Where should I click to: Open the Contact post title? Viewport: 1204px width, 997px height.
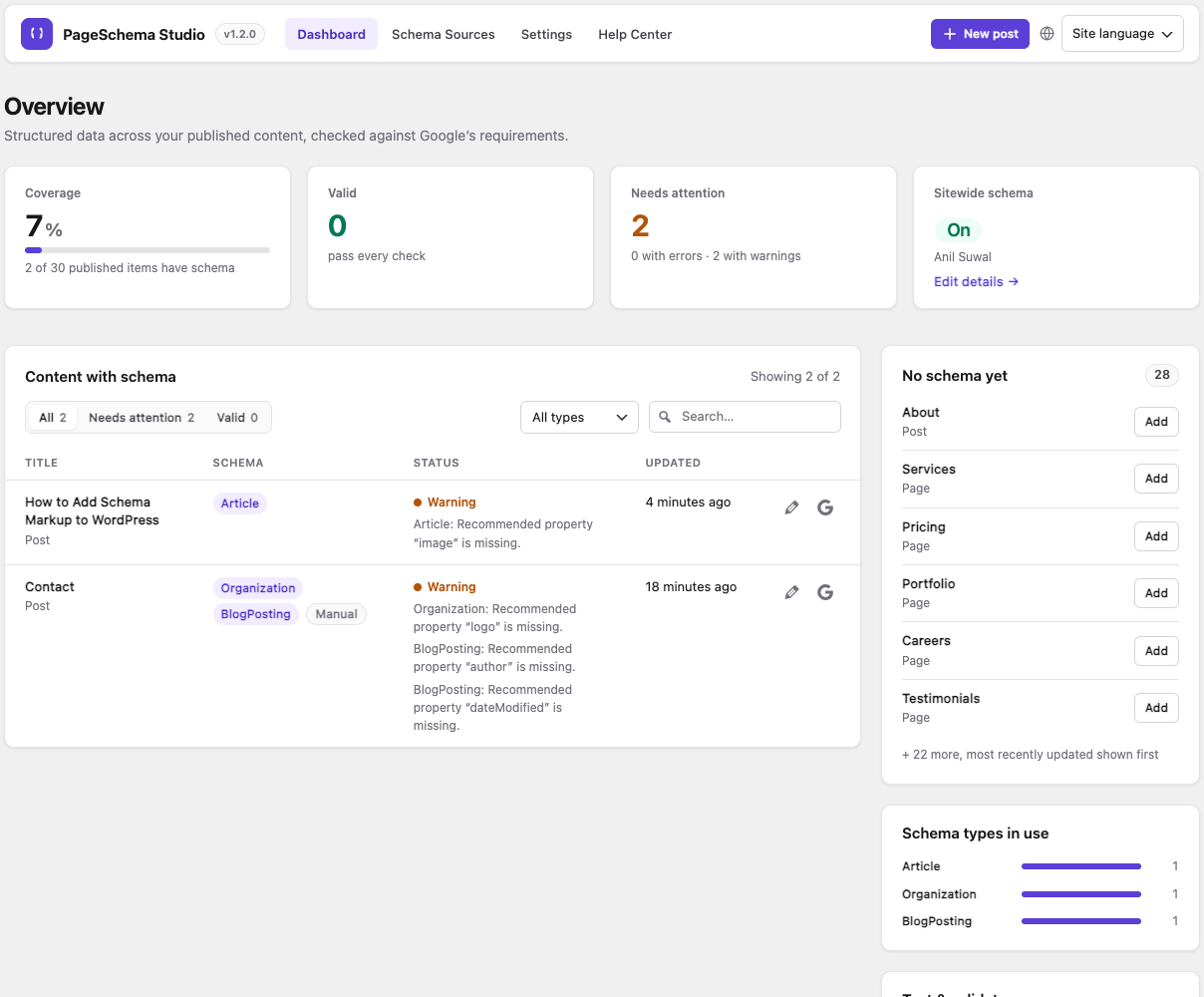click(50, 587)
